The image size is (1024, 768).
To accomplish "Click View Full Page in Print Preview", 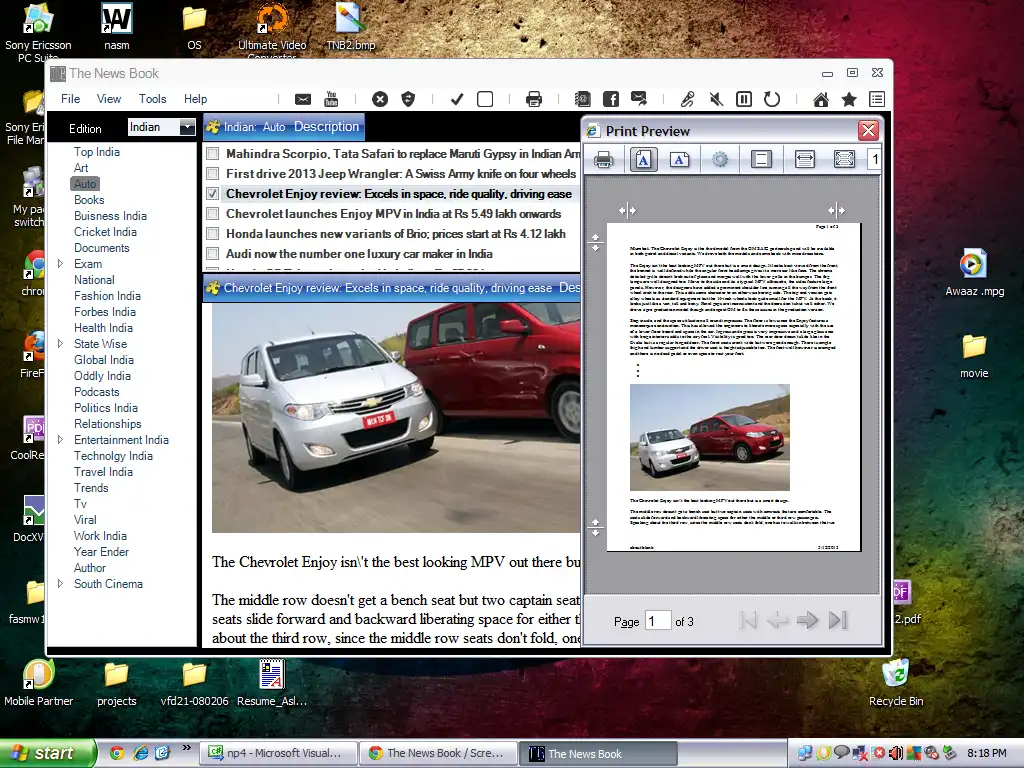I will click(844, 159).
